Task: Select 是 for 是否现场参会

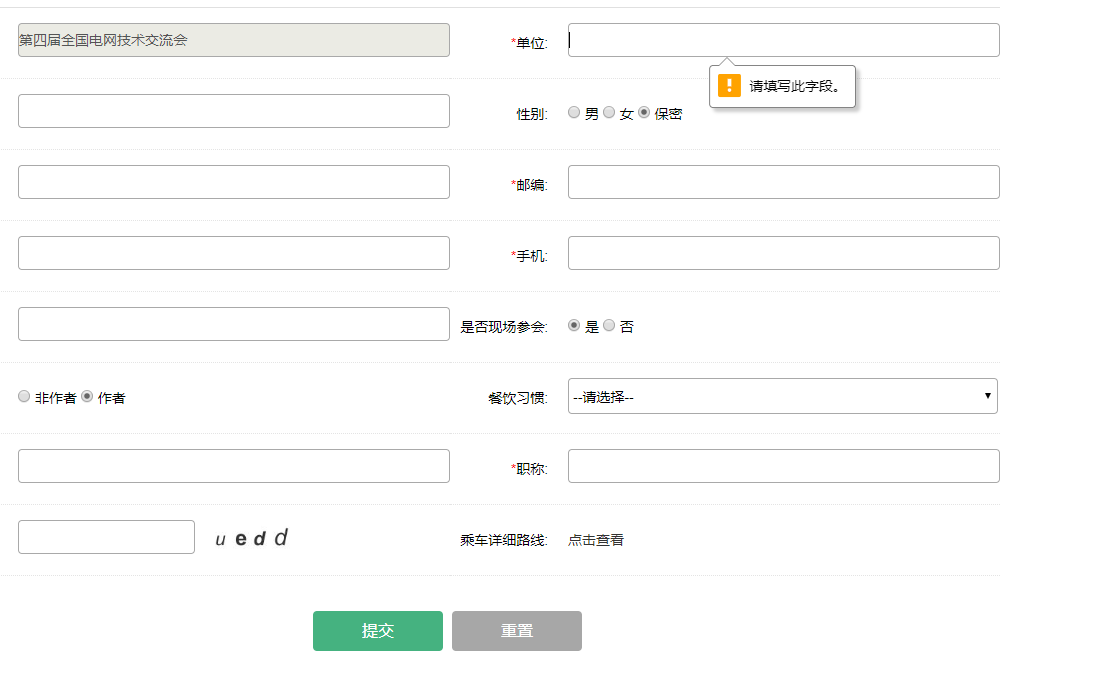Action: pos(574,325)
